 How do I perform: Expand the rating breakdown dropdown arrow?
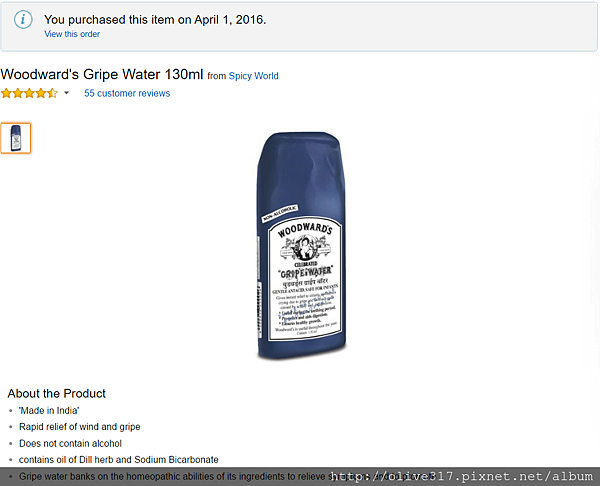(x=66, y=93)
